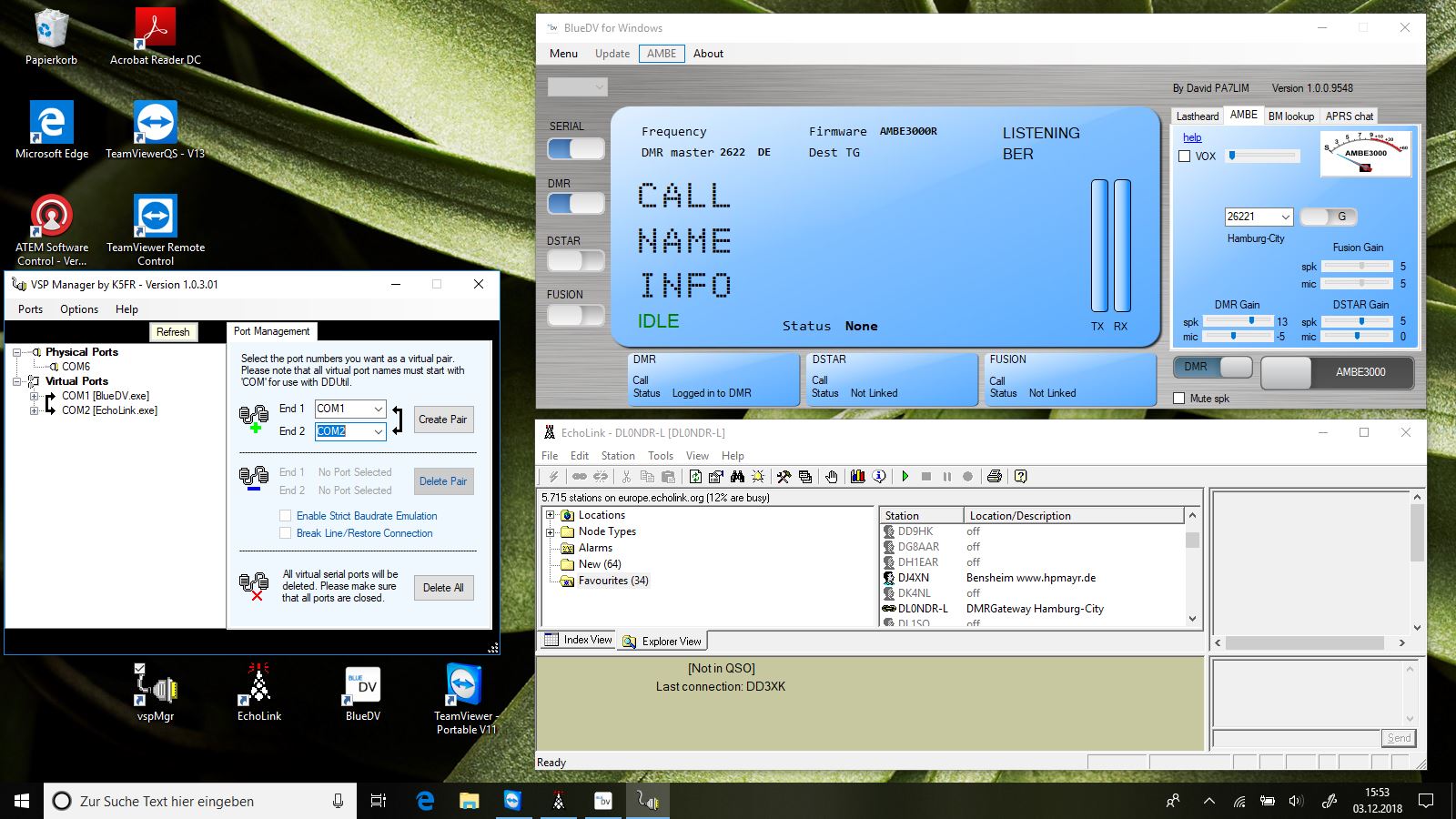Expand the Node Types tree node
The image size is (1456, 819).
(x=551, y=531)
